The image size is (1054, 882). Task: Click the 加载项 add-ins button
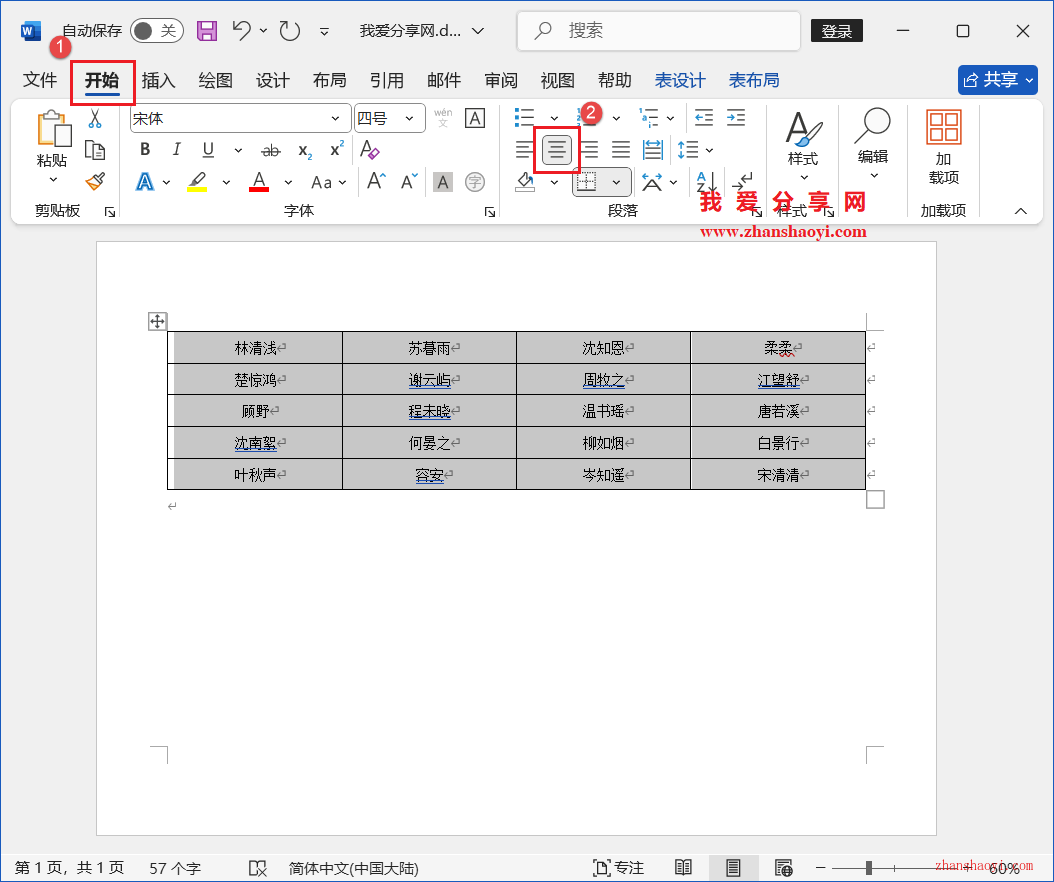[x=943, y=147]
